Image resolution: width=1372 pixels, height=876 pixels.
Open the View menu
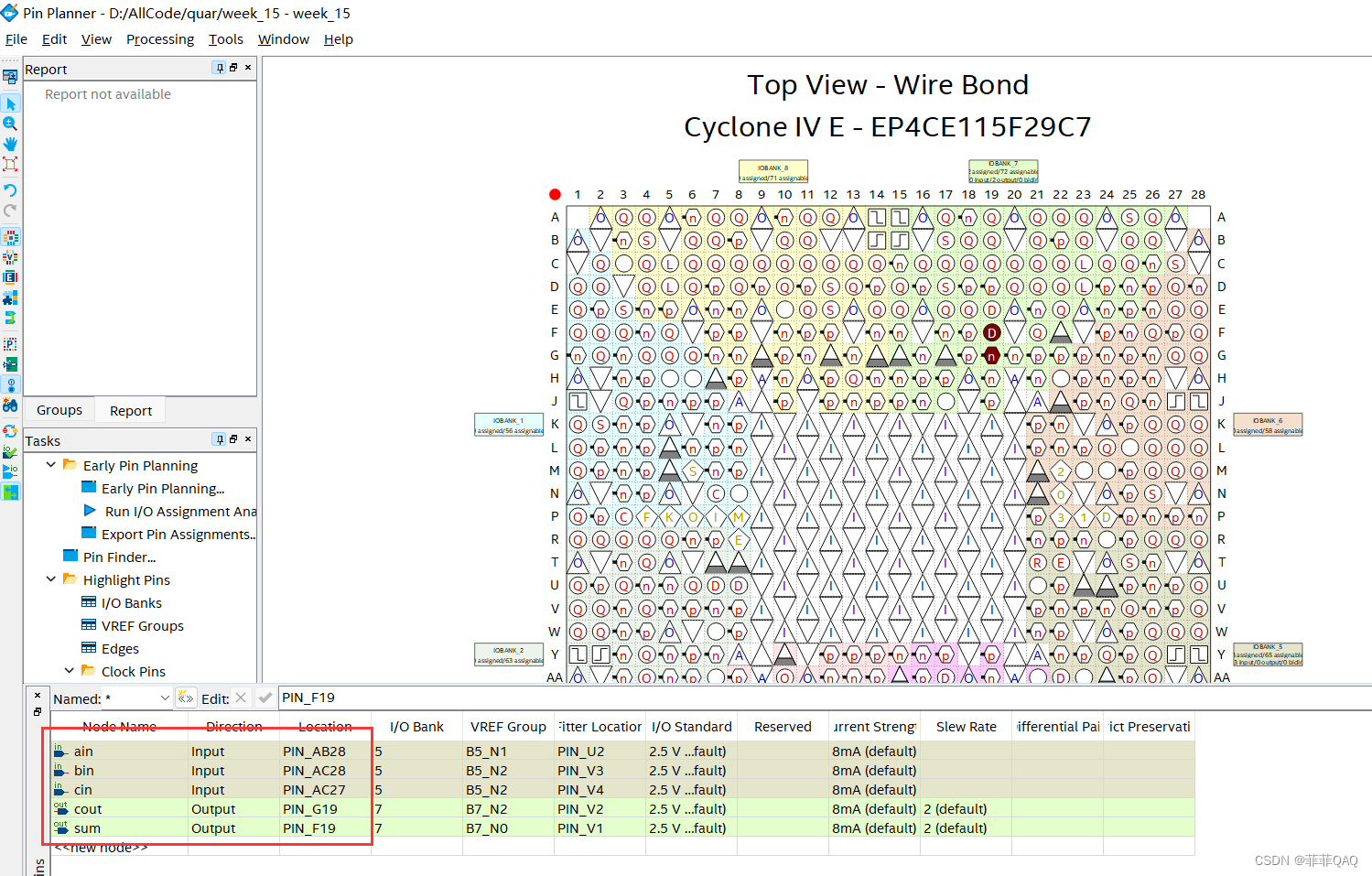point(96,39)
